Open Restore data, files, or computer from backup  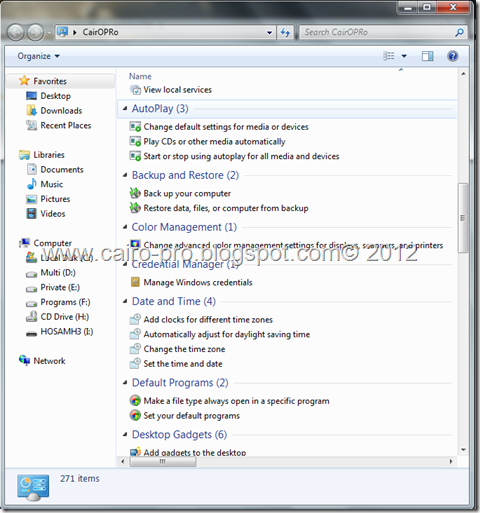point(226,208)
